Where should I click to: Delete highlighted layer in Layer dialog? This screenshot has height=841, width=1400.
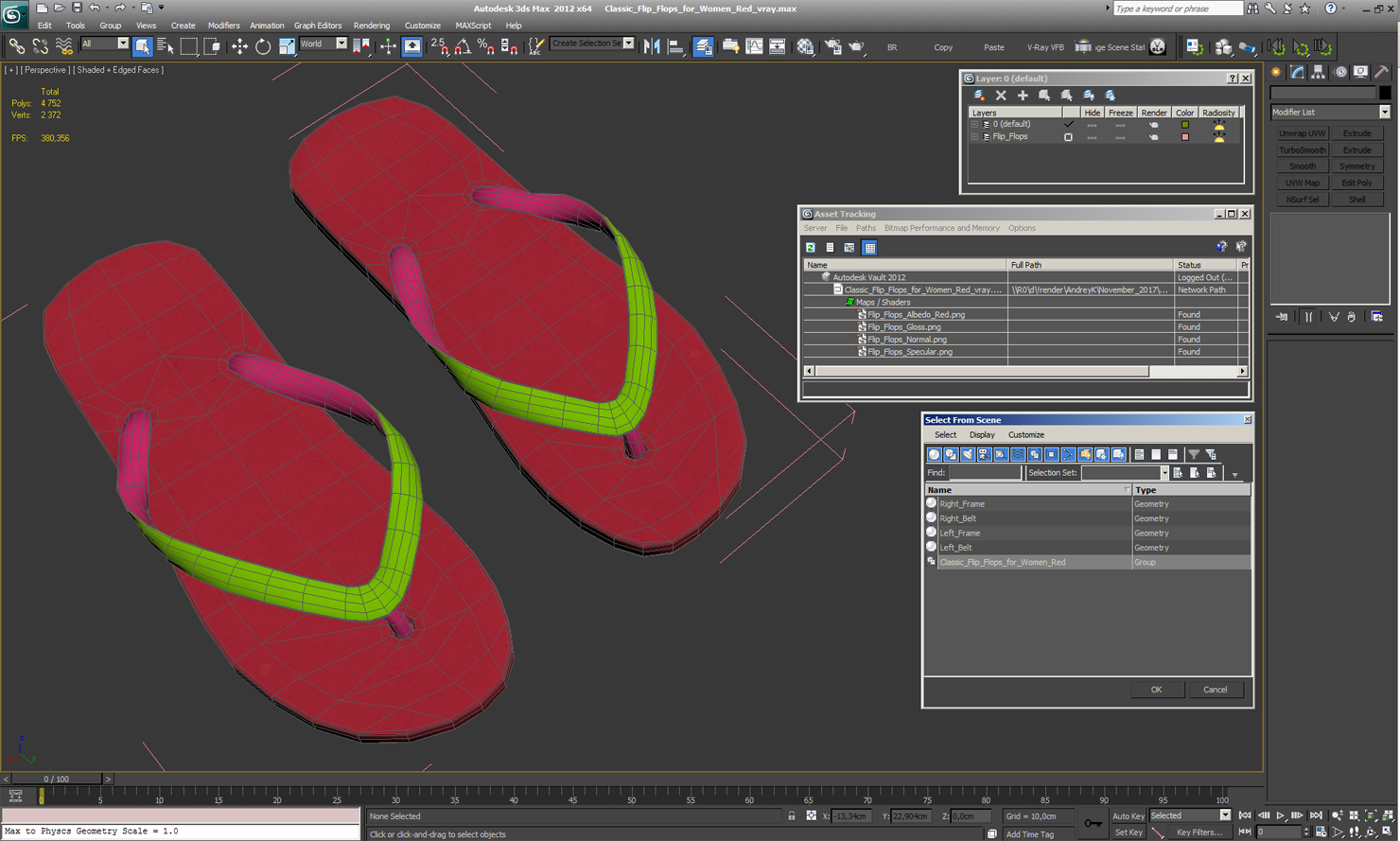[1001, 95]
